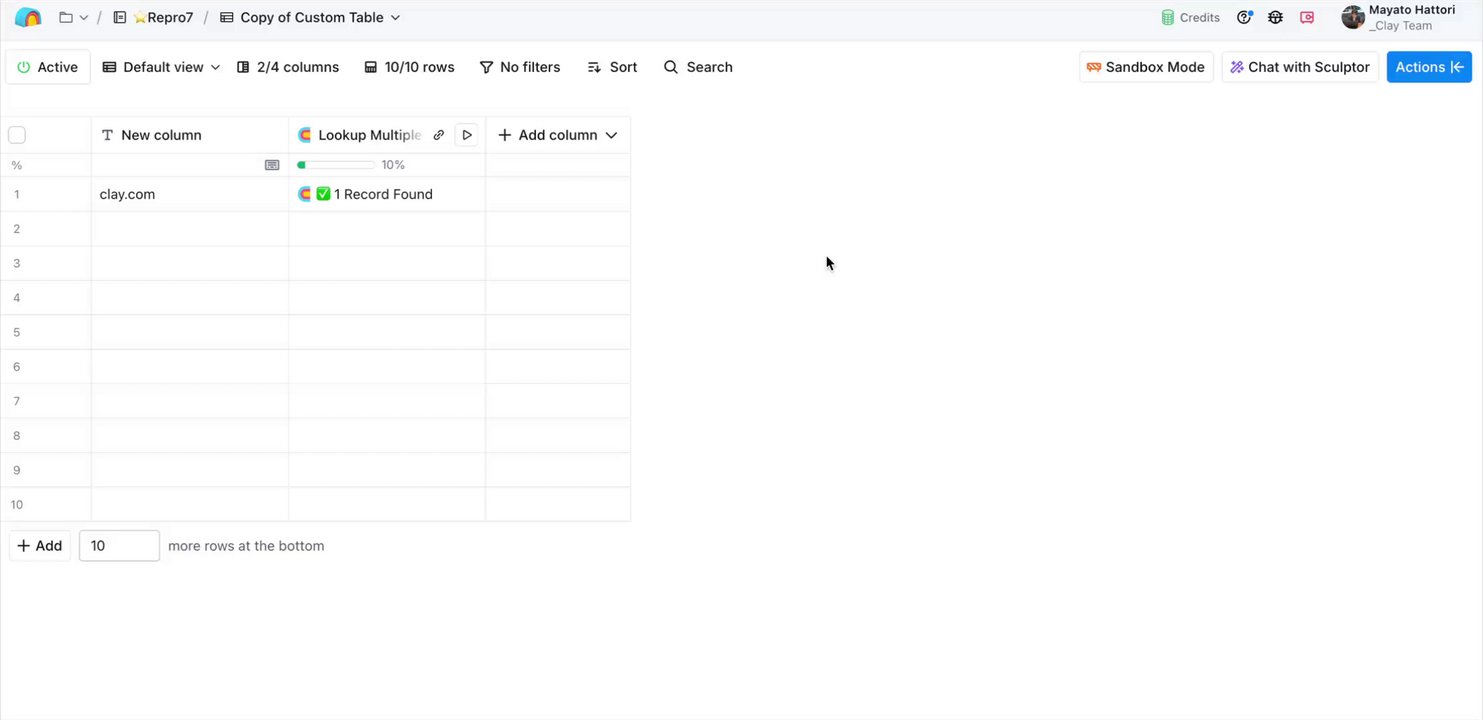
Task: Click the New column header
Action: point(190,135)
